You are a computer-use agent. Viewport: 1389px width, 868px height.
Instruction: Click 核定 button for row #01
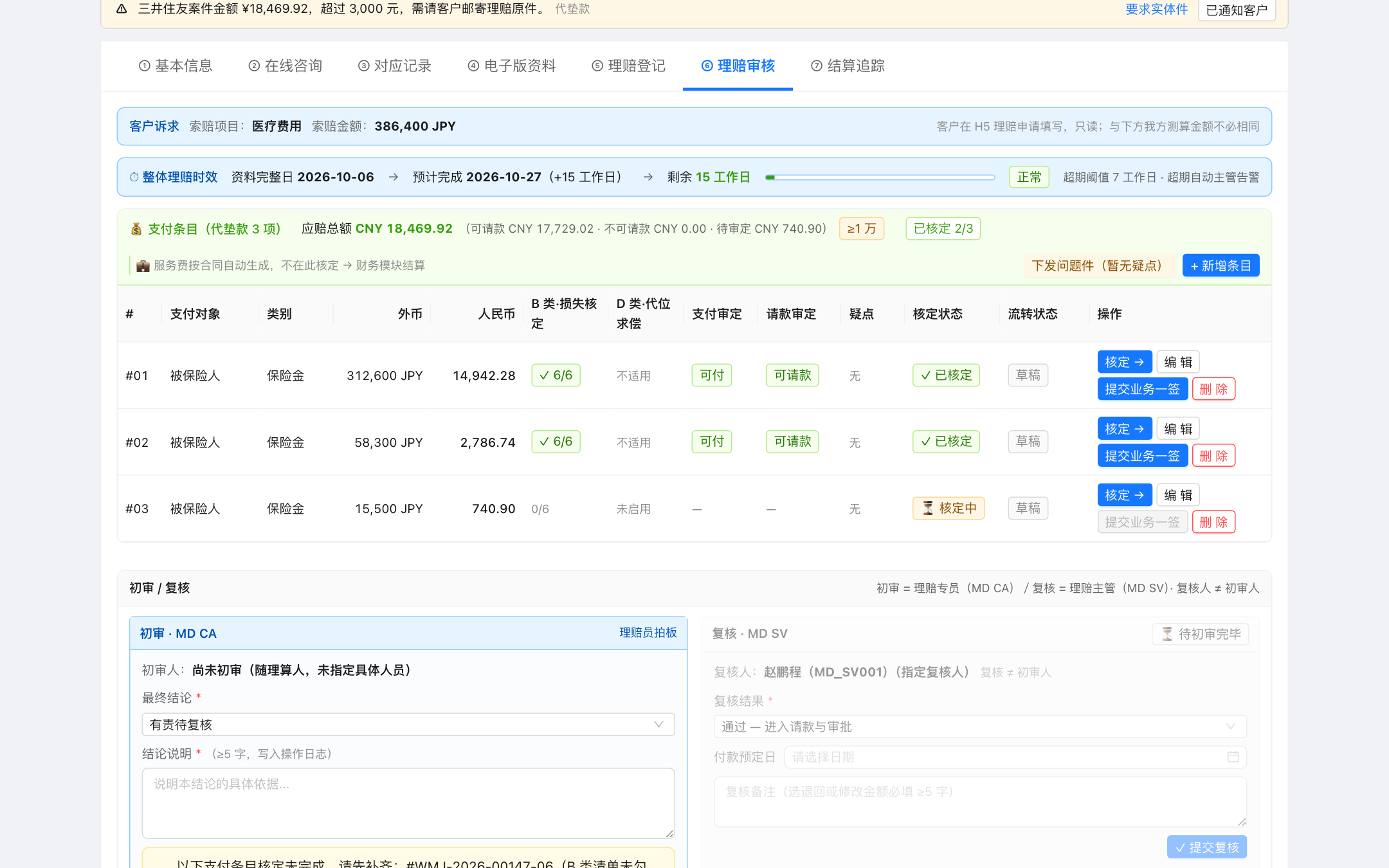(x=1125, y=362)
